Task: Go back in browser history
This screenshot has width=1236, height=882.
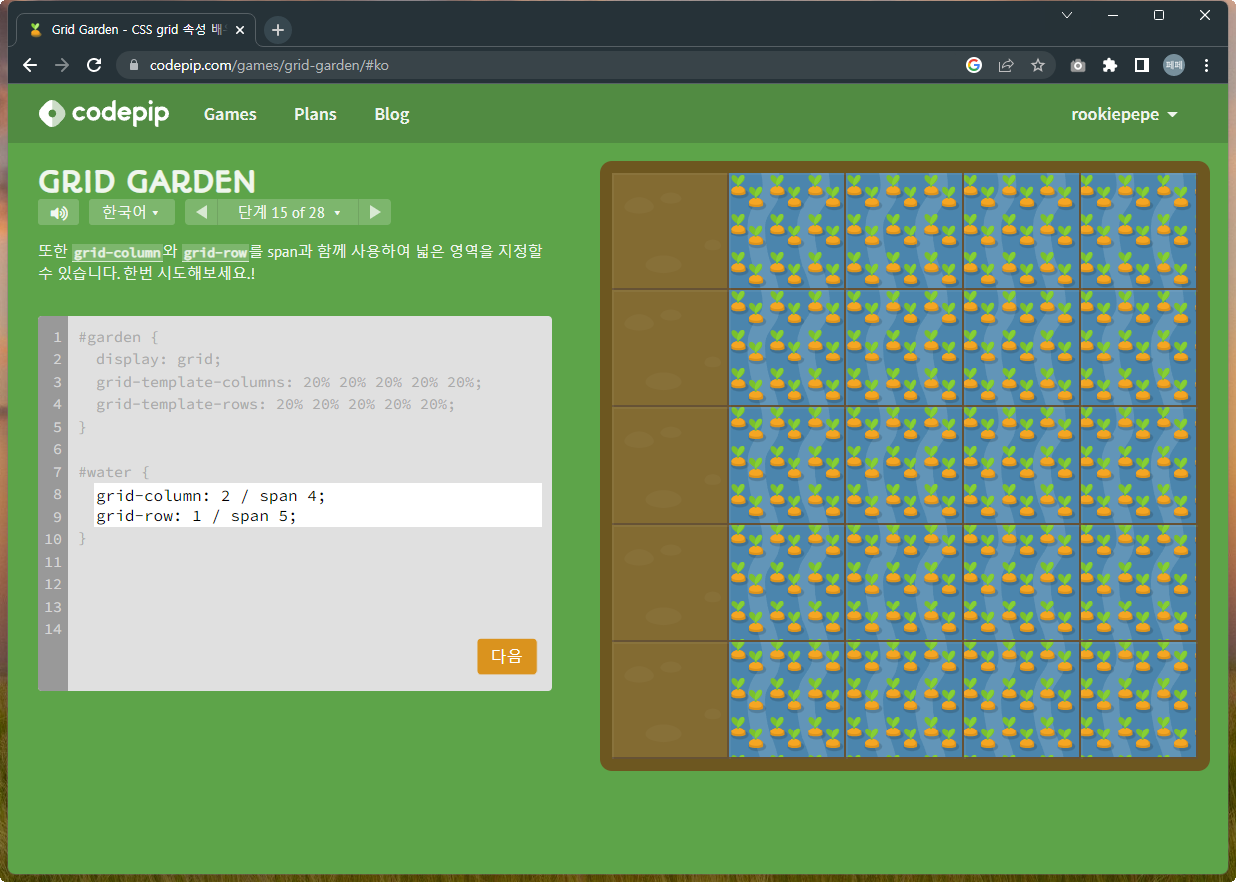Action: tap(30, 65)
